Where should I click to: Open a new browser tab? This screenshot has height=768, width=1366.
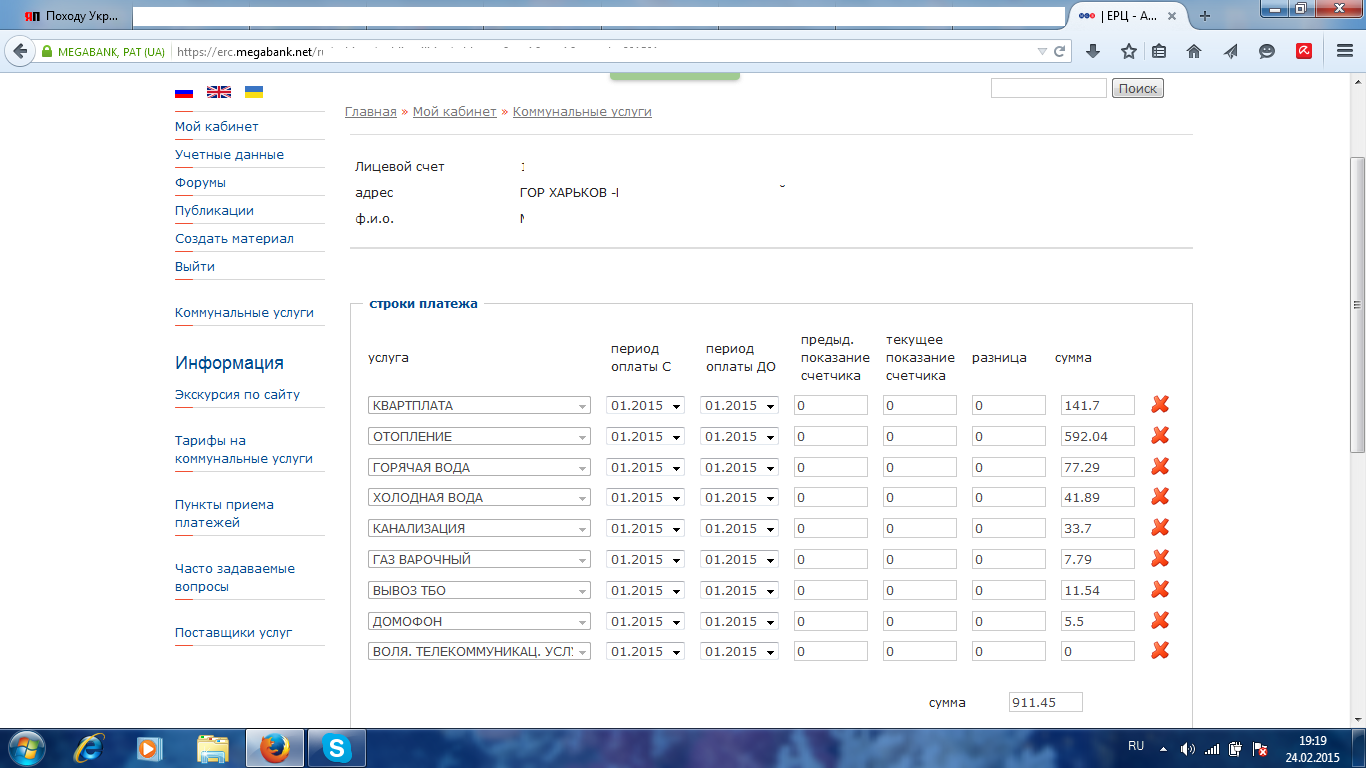1205,16
